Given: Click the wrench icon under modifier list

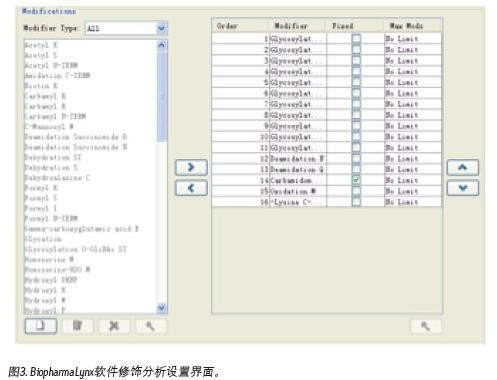Looking at the screenshot, I should (x=151, y=326).
